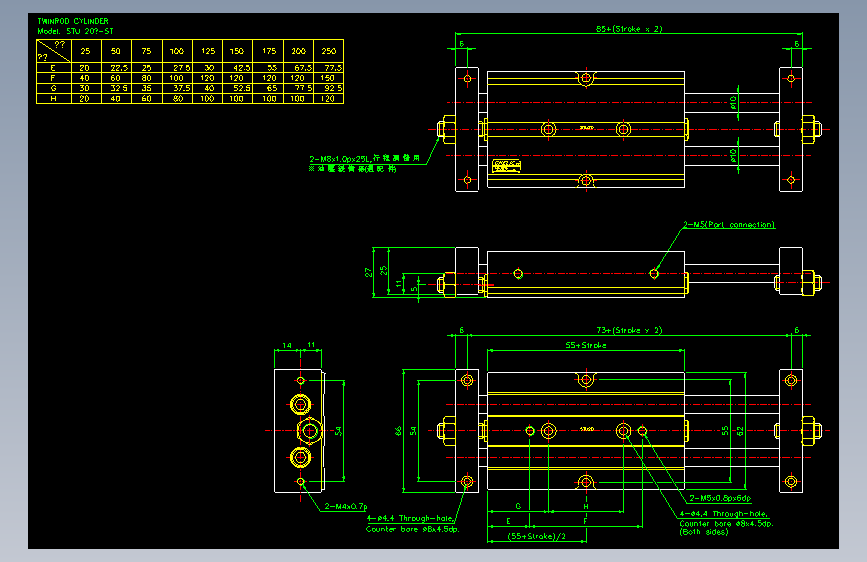Click table value 22.5 in E row
The image size is (867, 562).
pos(119,68)
